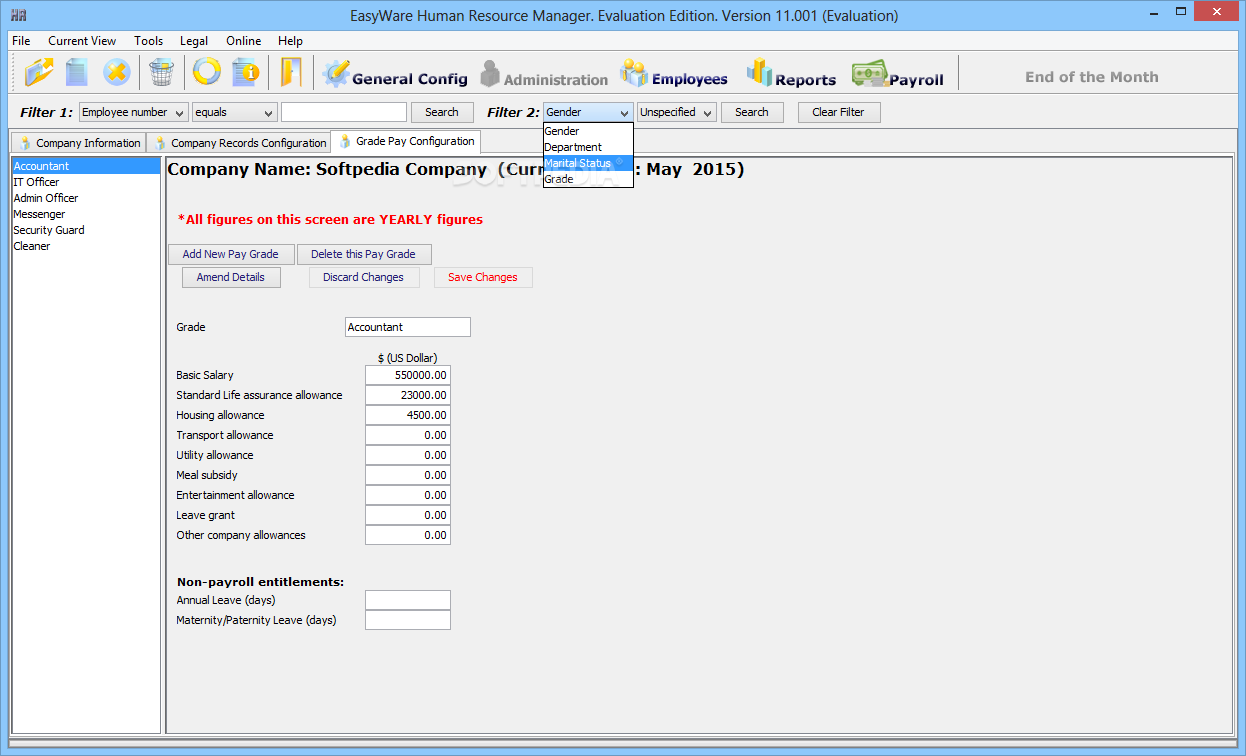Click the Maternity/Paternity Leave days field
Screen dimensions: 1246x756
pos(408,620)
